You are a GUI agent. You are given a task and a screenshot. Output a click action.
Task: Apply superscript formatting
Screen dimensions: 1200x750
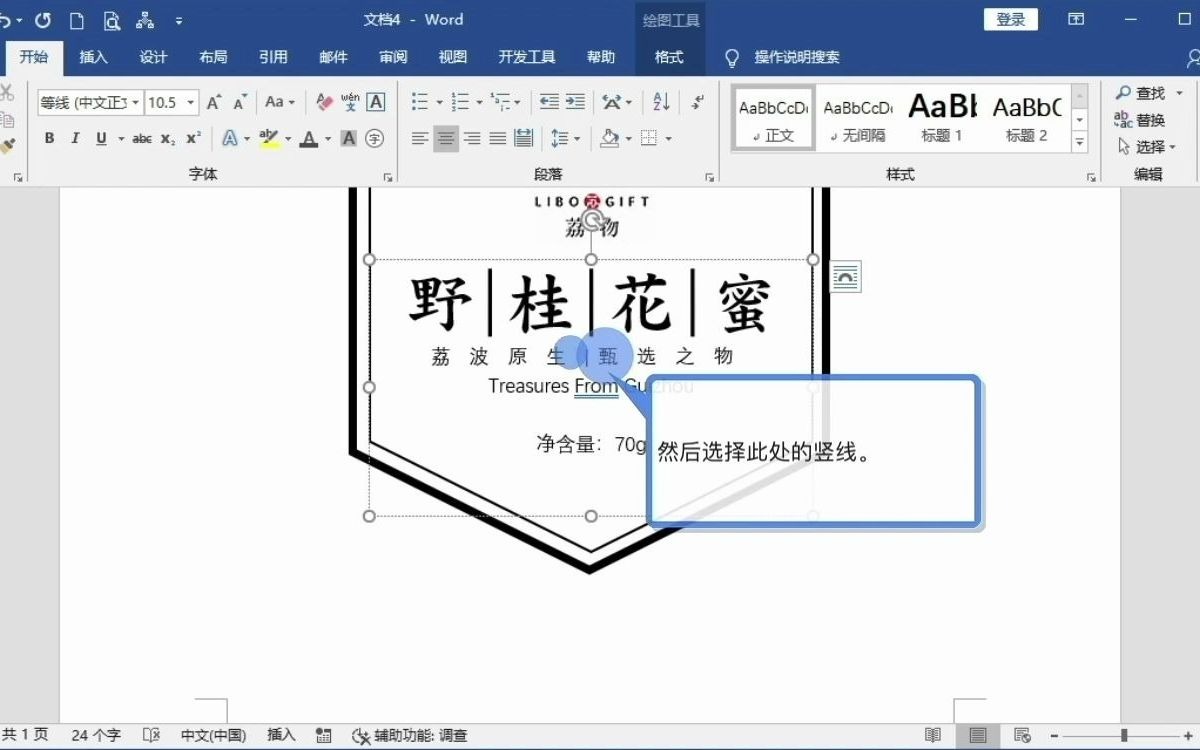coord(191,138)
